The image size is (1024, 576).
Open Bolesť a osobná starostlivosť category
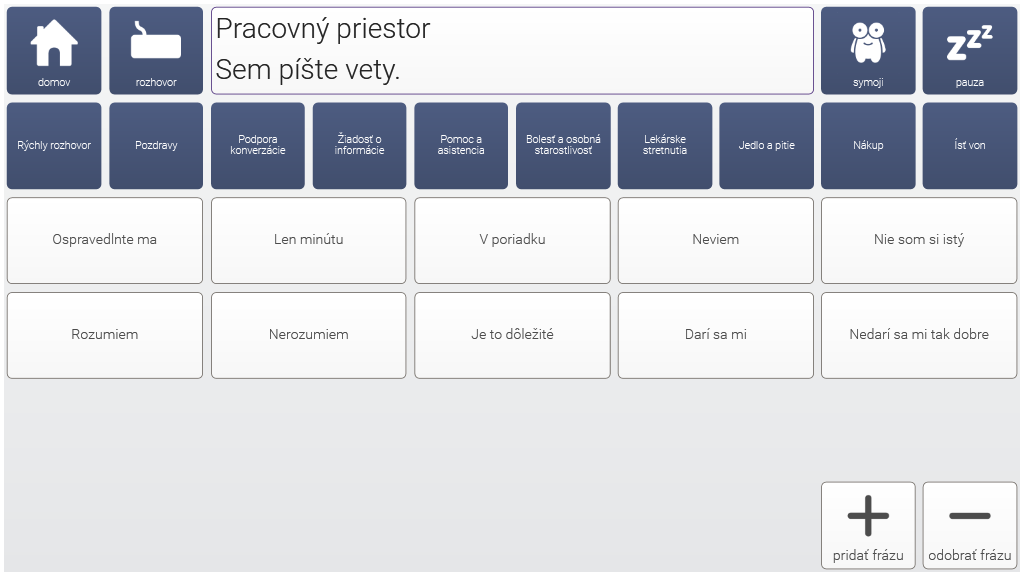[x=563, y=146]
